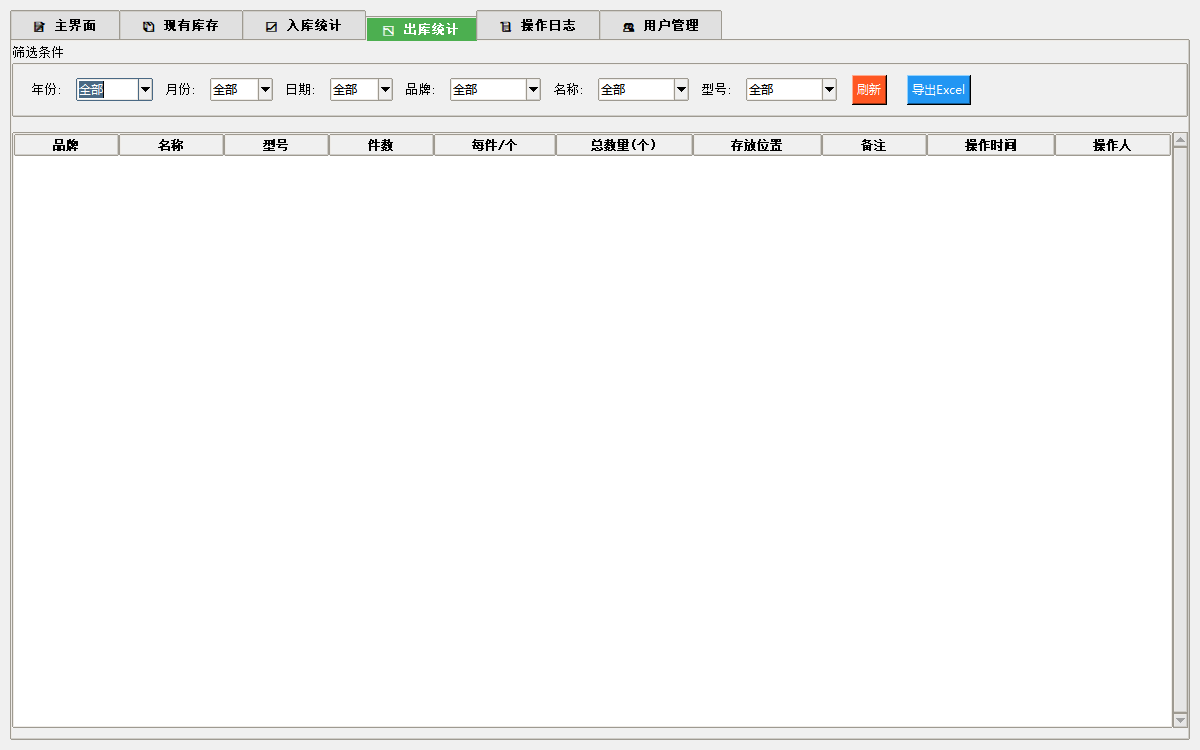Expand the 型号 filter dropdown
The height and width of the screenshot is (750, 1200).
[x=829, y=90]
